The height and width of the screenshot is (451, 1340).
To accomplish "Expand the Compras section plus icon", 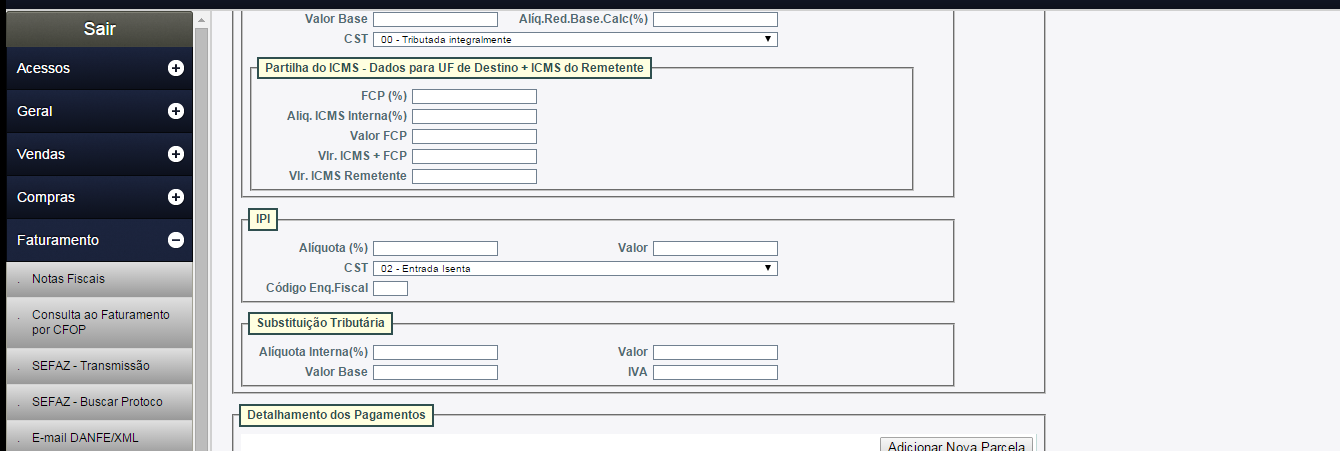I will click(x=176, y=197).
